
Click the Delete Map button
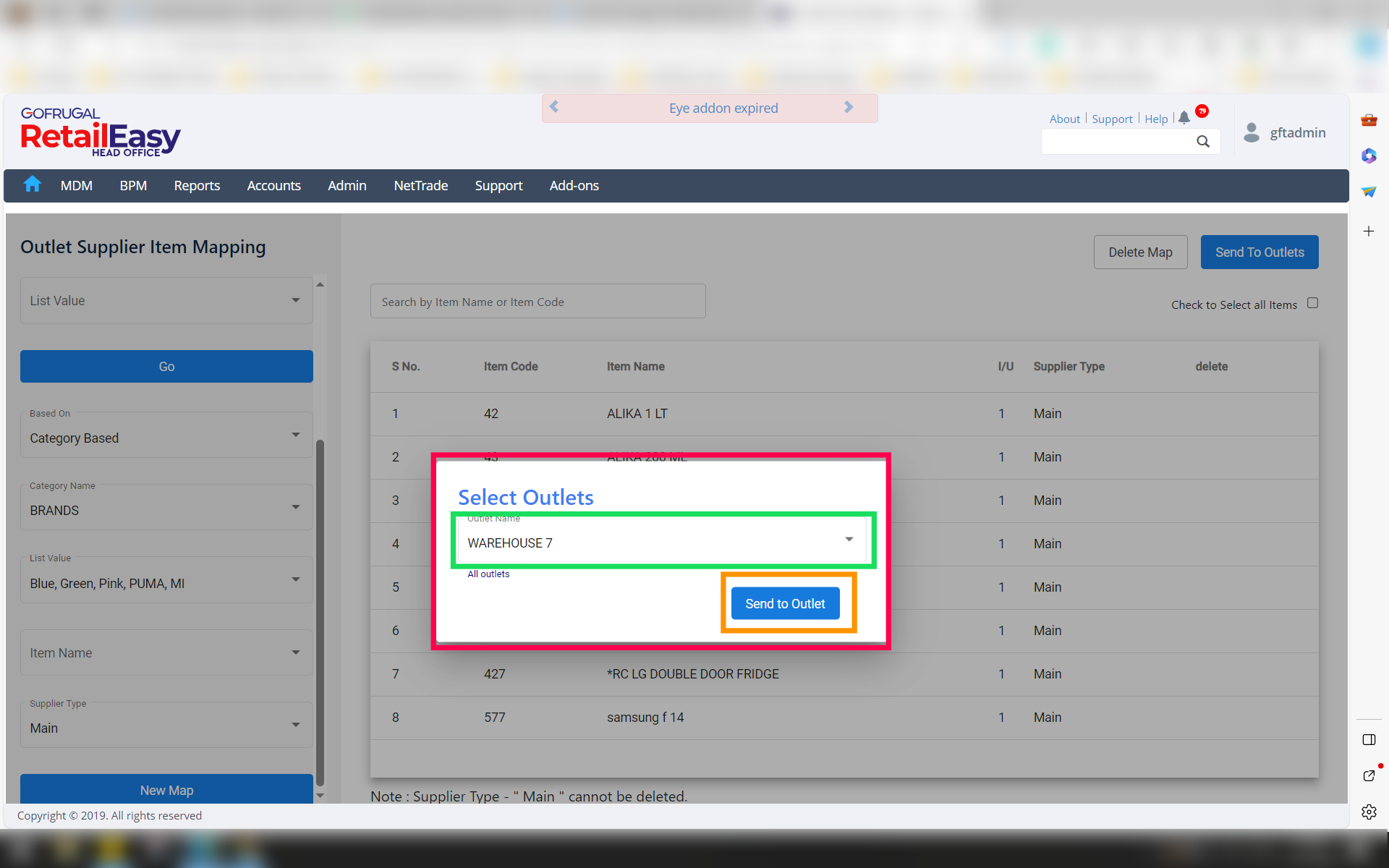(x=1140, y=252)
